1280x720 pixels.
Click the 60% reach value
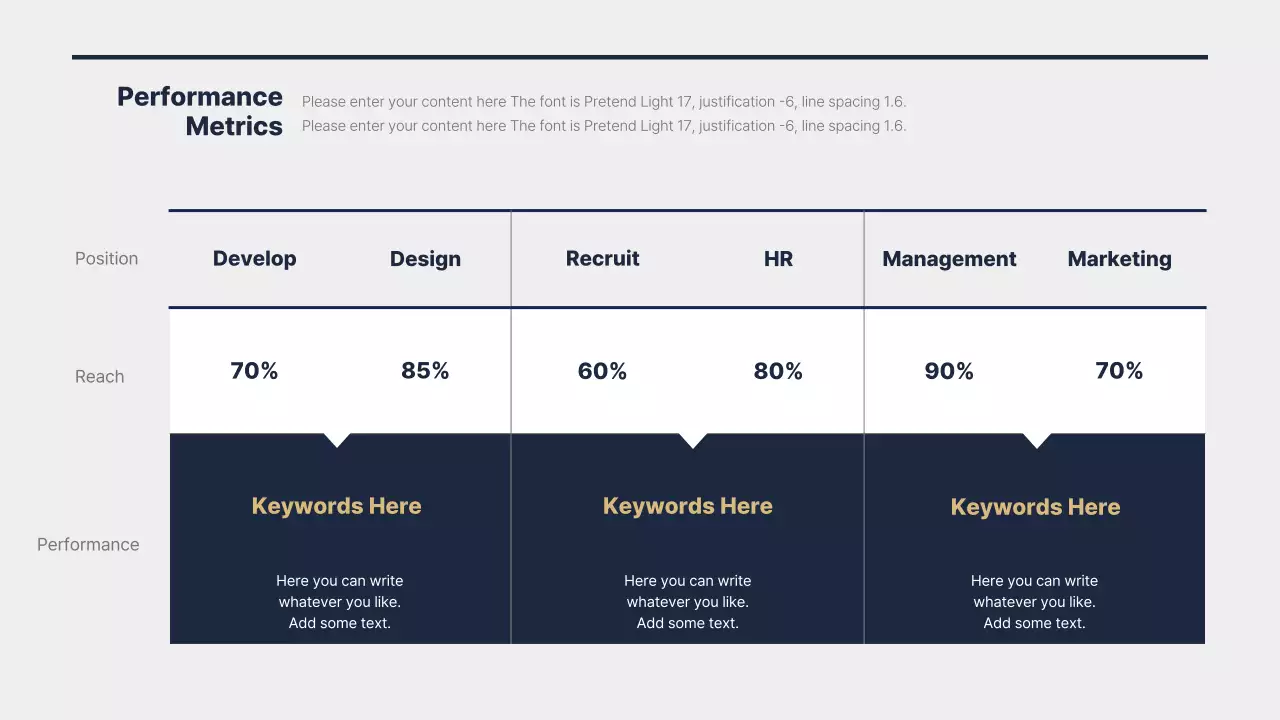click(602, 372)
